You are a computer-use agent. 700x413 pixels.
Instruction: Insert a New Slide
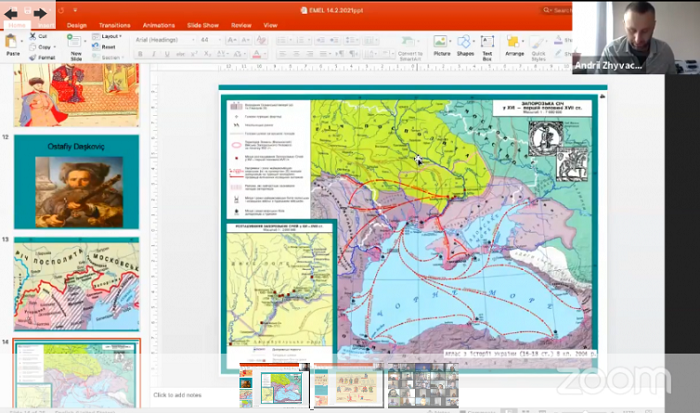(x=75, y=42)
